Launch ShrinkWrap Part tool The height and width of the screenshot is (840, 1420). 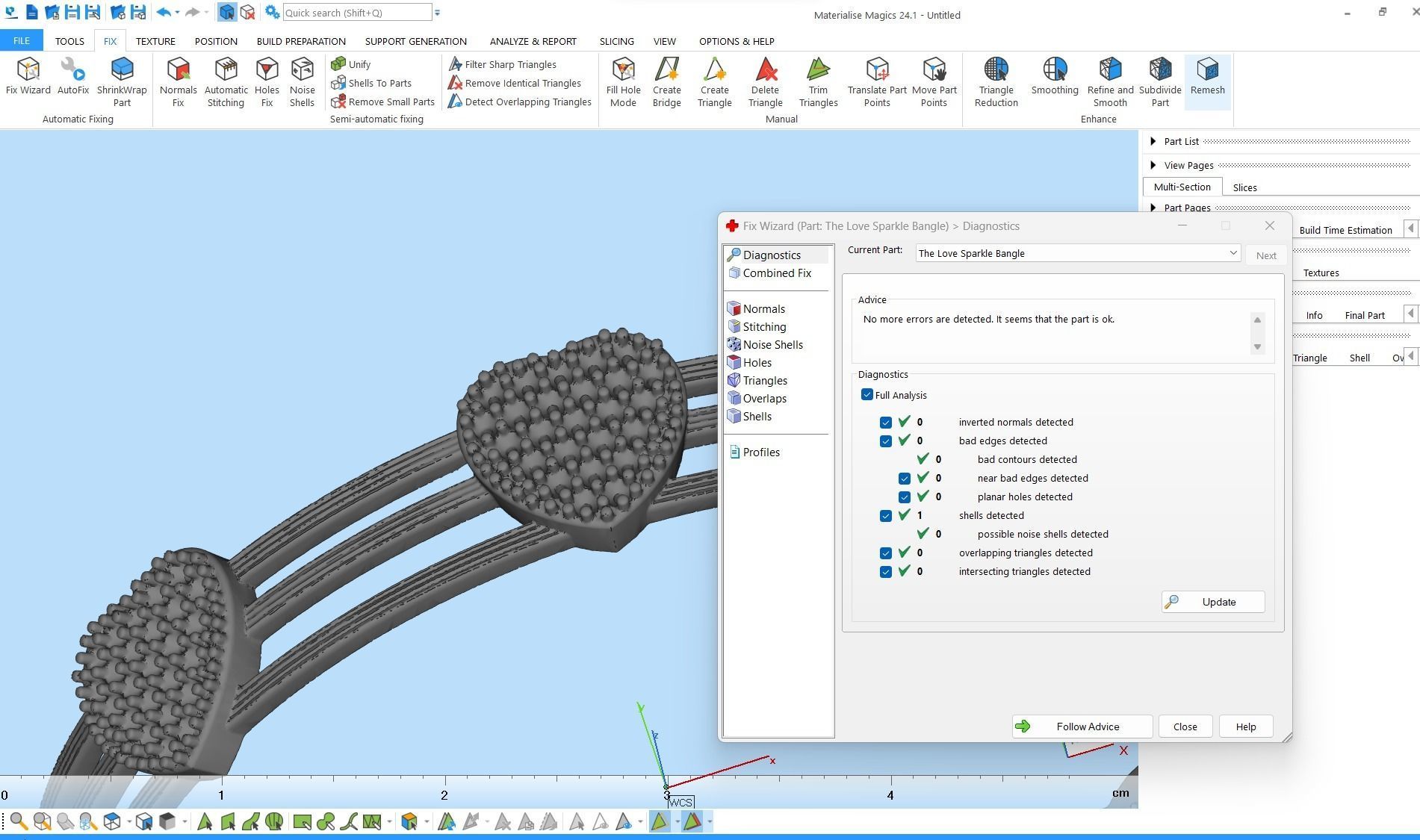122,82
